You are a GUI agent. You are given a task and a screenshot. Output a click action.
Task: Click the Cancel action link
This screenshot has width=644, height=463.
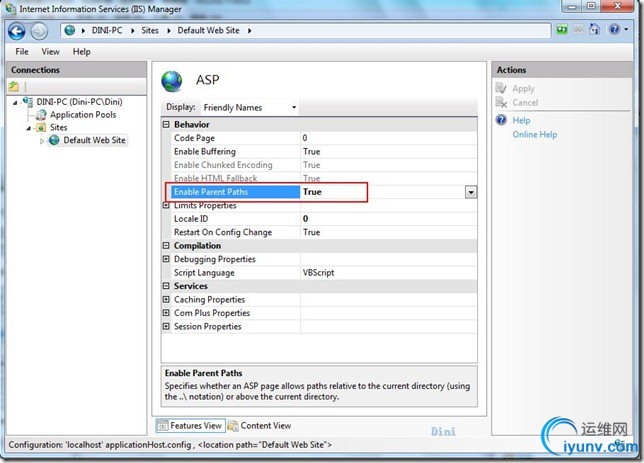tap(525, 102)
